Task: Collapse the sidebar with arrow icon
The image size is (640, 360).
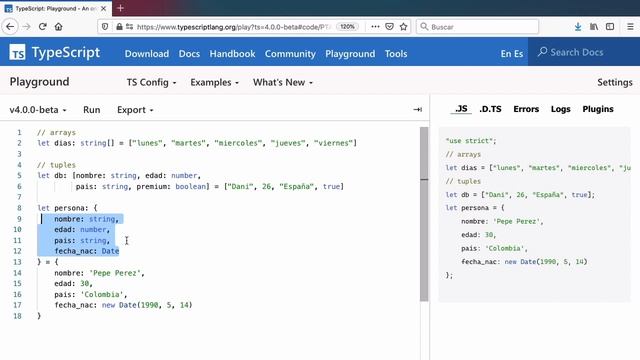Action: [417, 109]
